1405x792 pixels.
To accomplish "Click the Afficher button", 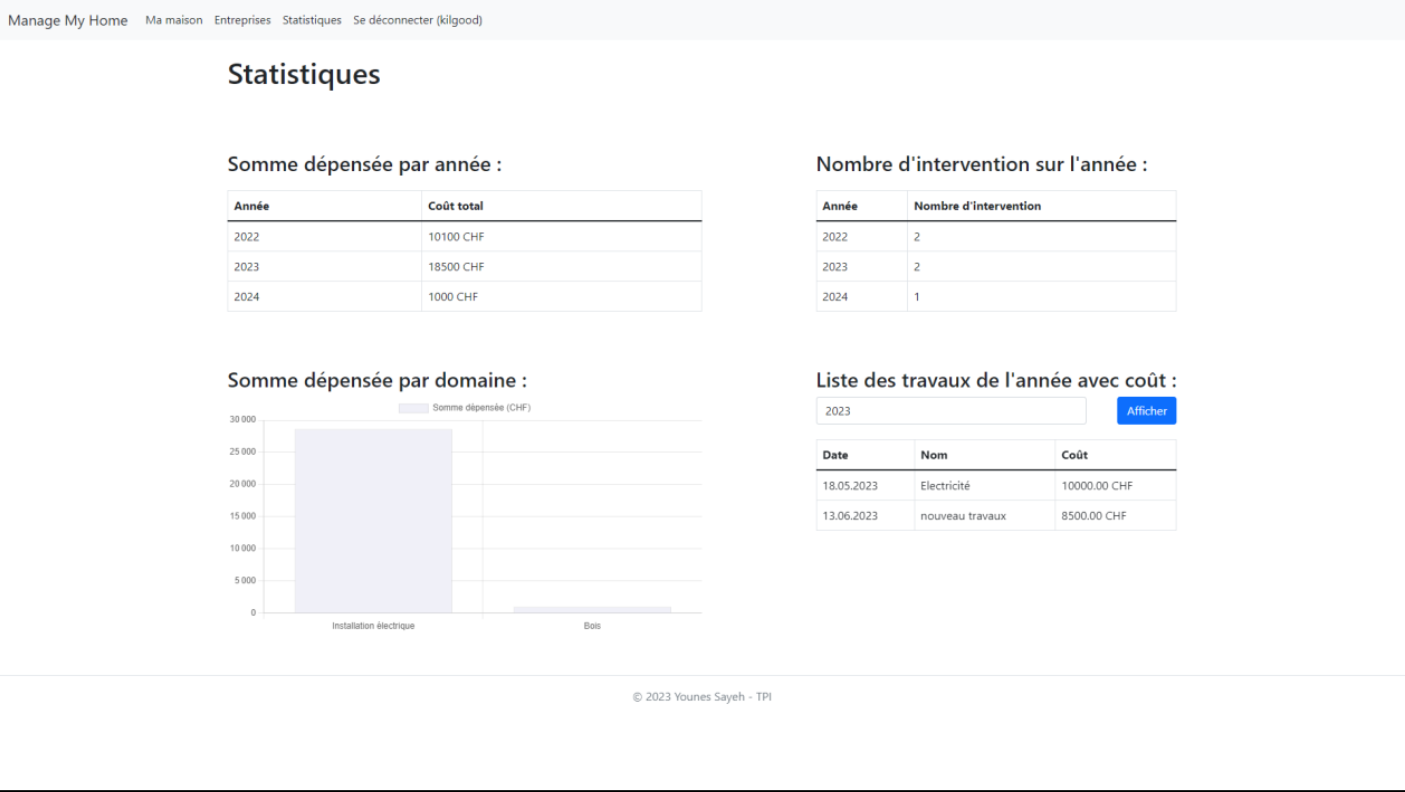I will (1146, 411).
